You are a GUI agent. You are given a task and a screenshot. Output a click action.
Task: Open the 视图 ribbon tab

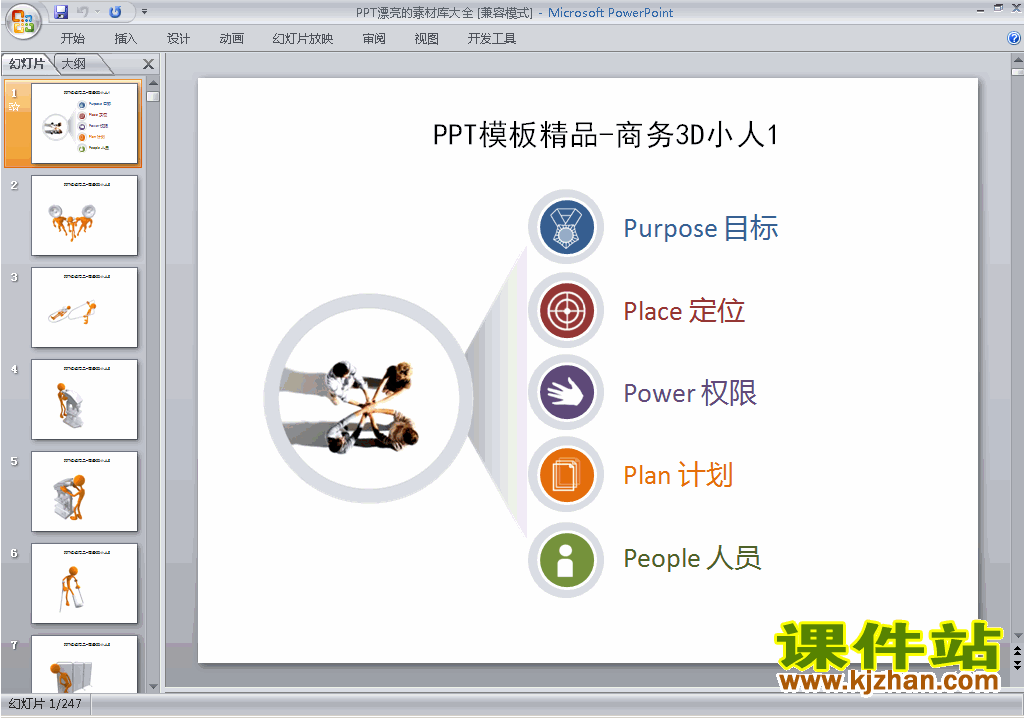(426, 39)
